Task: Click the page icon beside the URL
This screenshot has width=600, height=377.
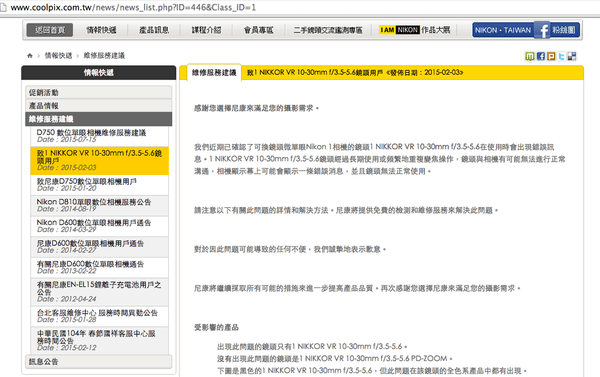Action: coord(3,8)
